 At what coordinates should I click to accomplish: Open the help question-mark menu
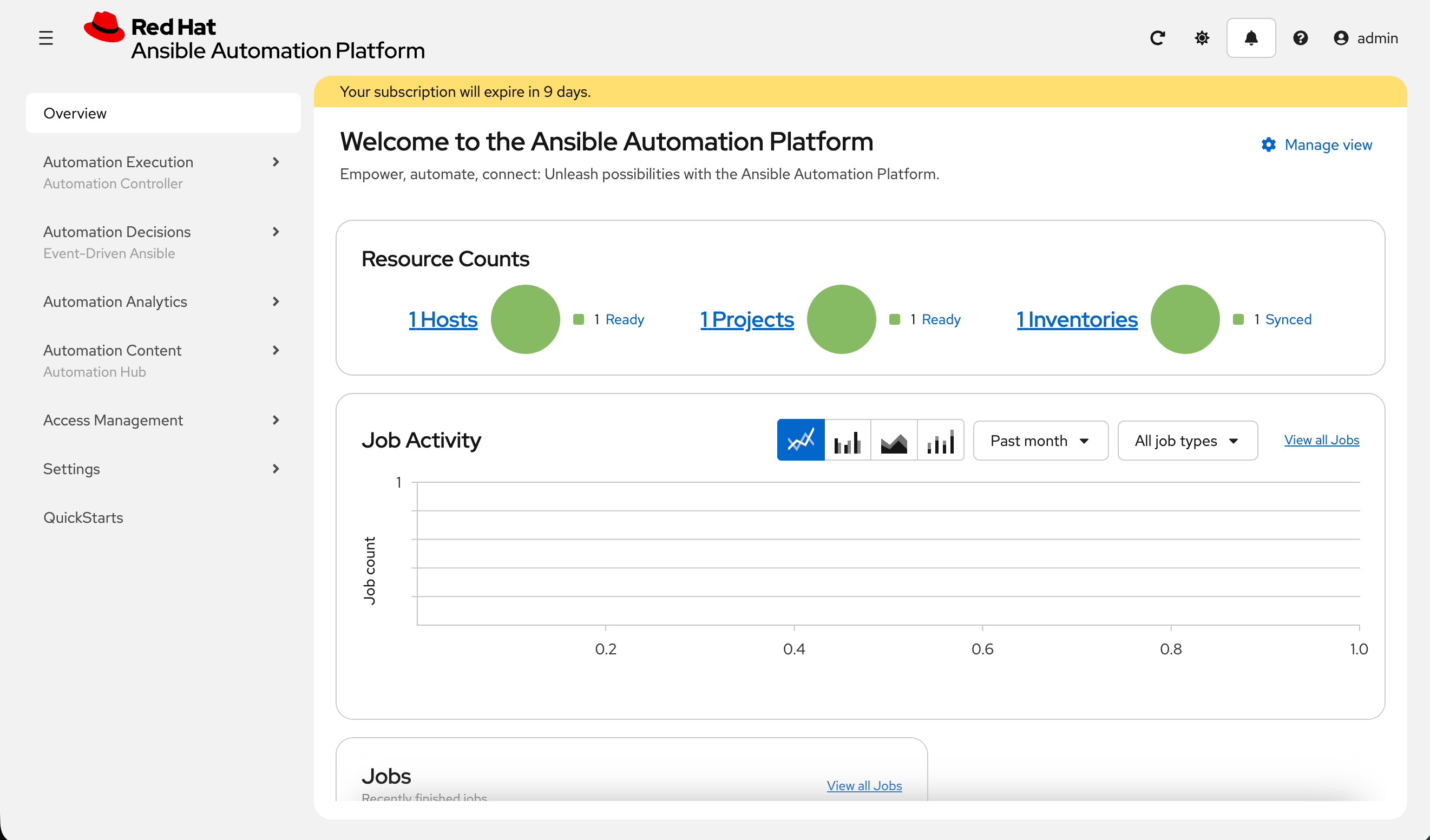click(1301, 38)
